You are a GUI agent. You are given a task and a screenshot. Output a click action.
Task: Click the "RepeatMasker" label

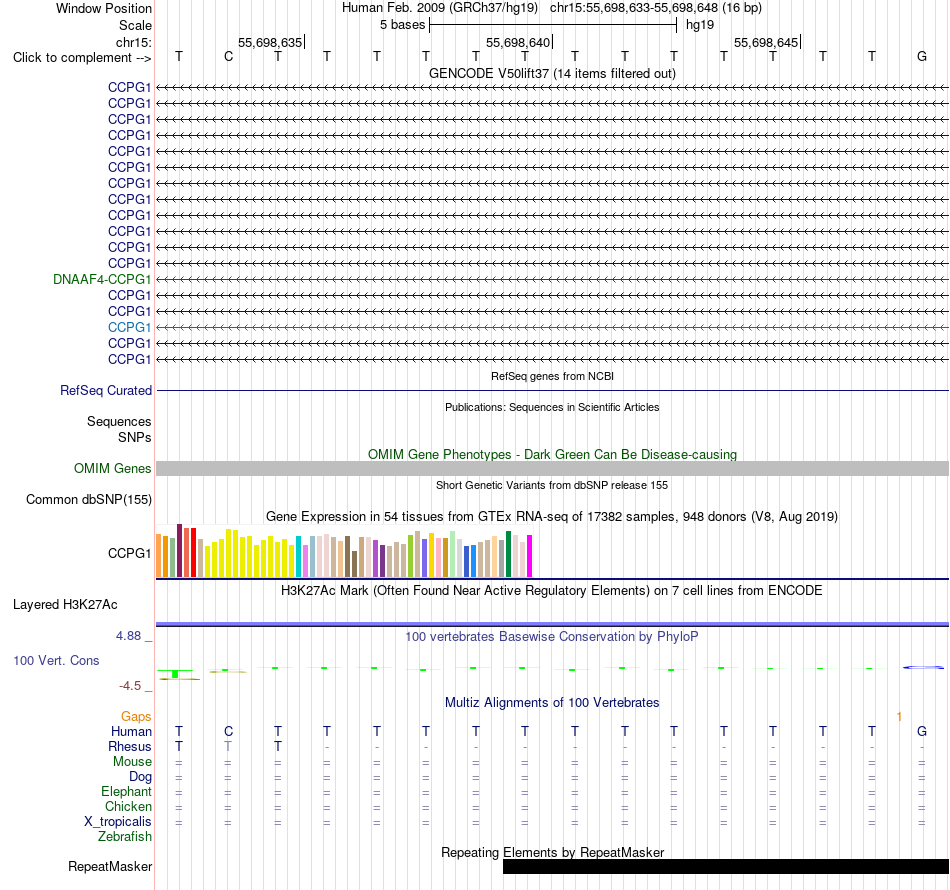tap(110, 867)
